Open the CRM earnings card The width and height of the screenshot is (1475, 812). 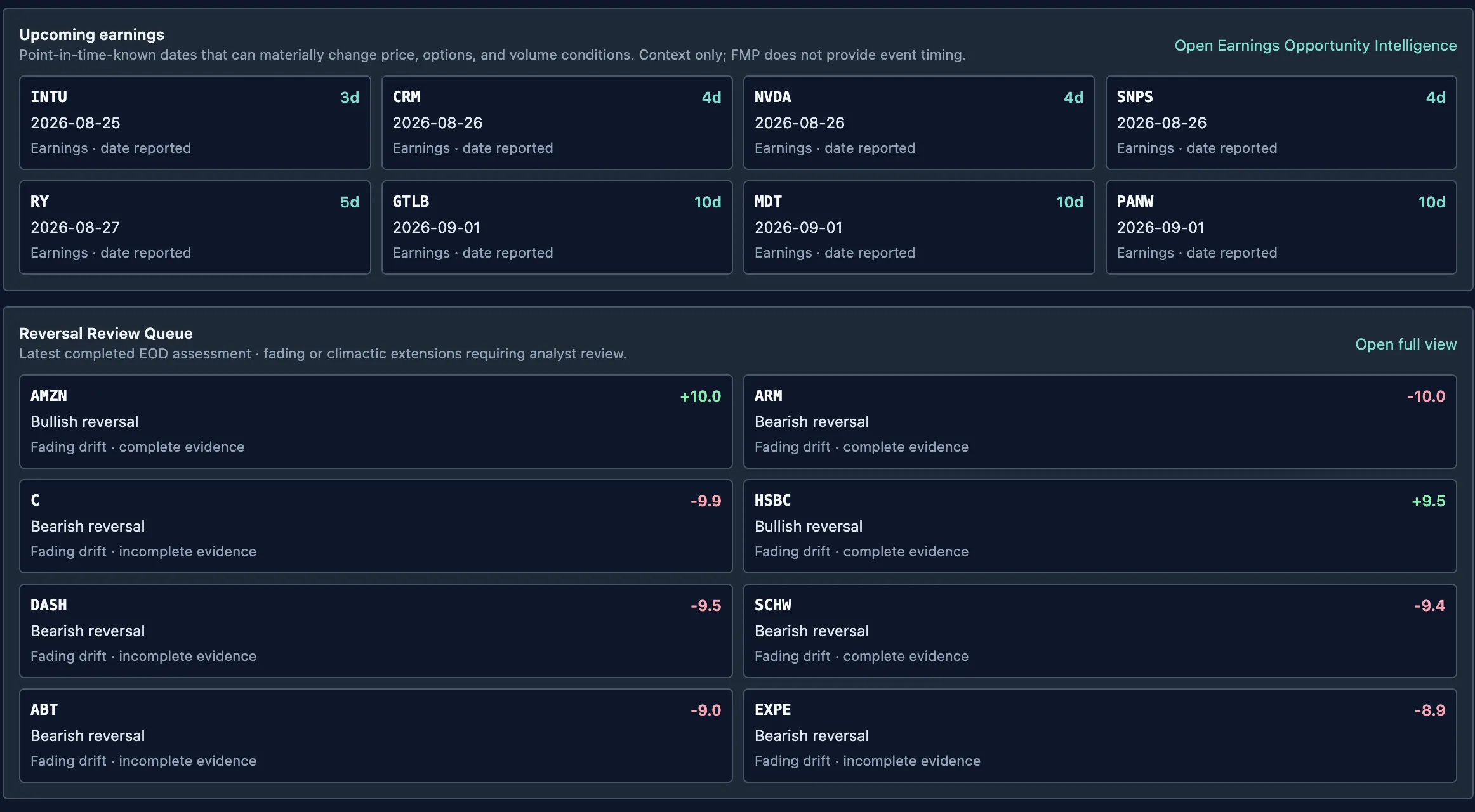pyautogui.click(x=557, y=122)
